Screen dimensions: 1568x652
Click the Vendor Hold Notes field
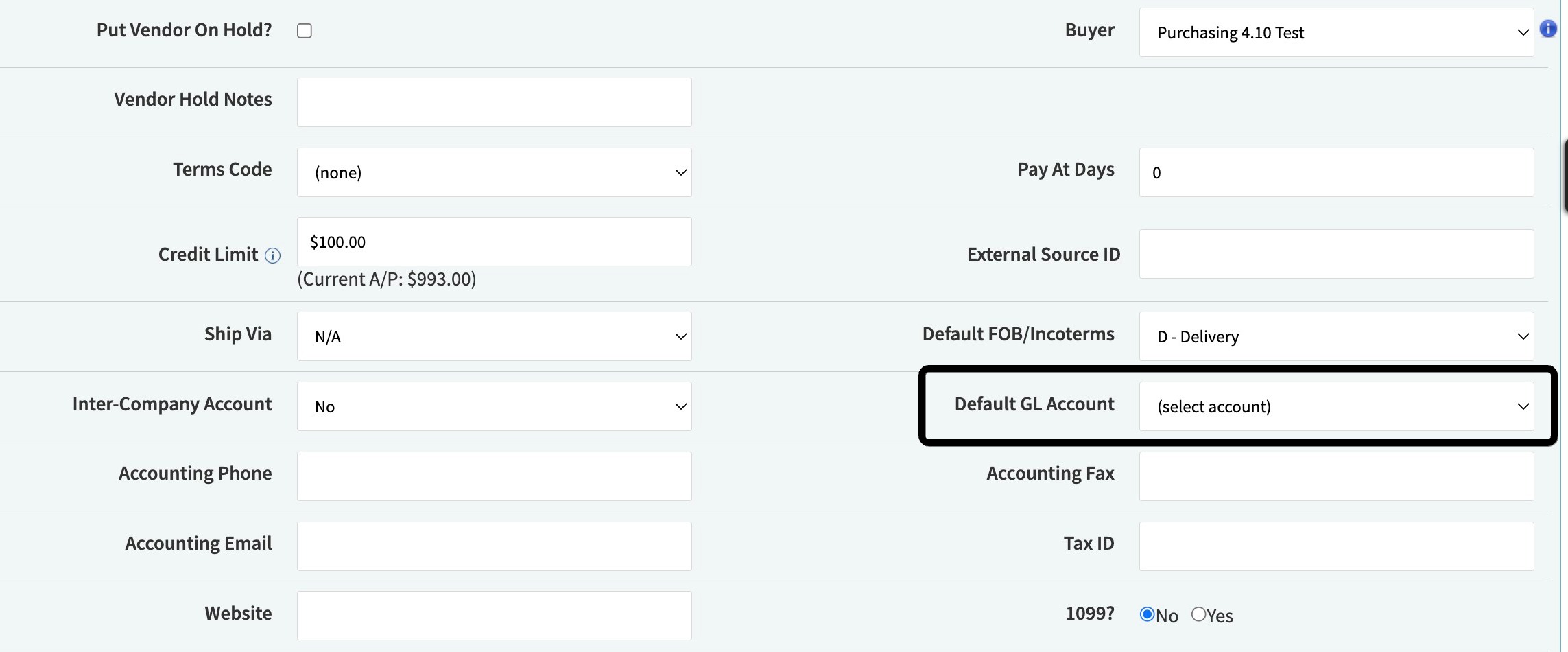coord(494,102)
